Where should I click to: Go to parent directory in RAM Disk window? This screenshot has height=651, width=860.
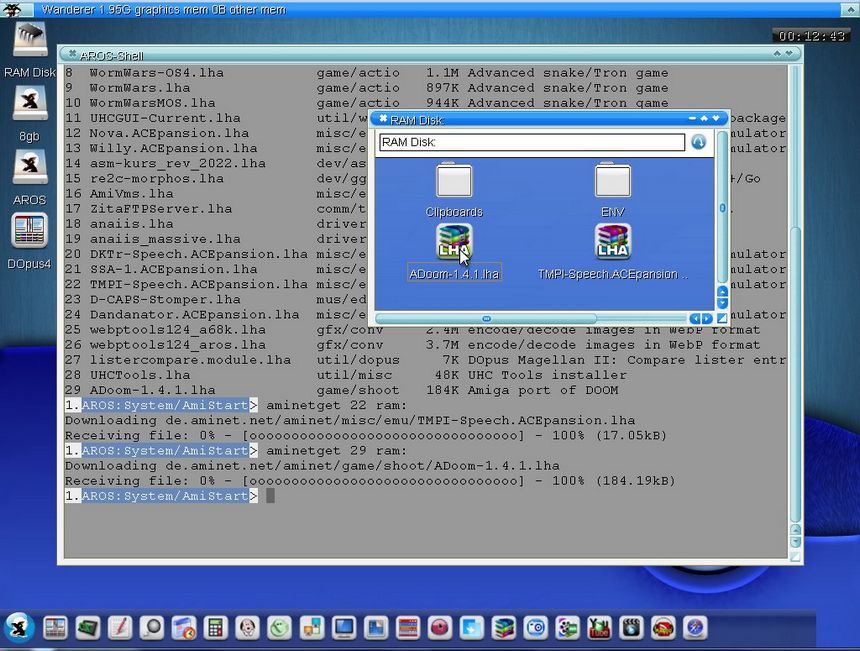click(698, 142)
